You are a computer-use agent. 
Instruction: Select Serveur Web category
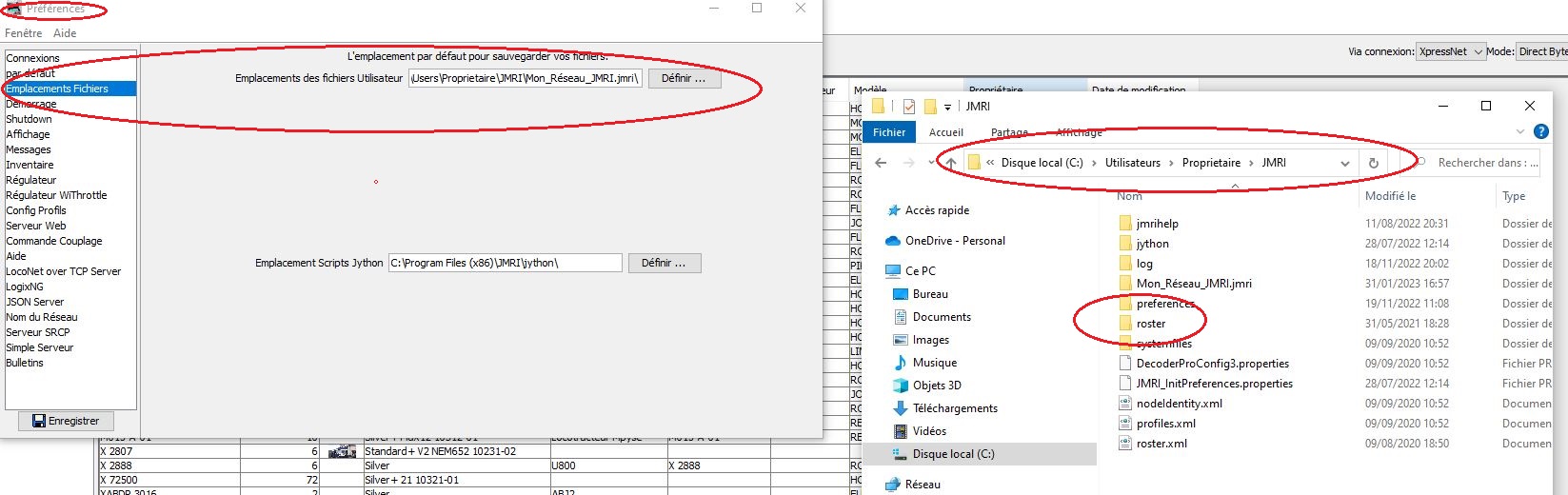36,226
